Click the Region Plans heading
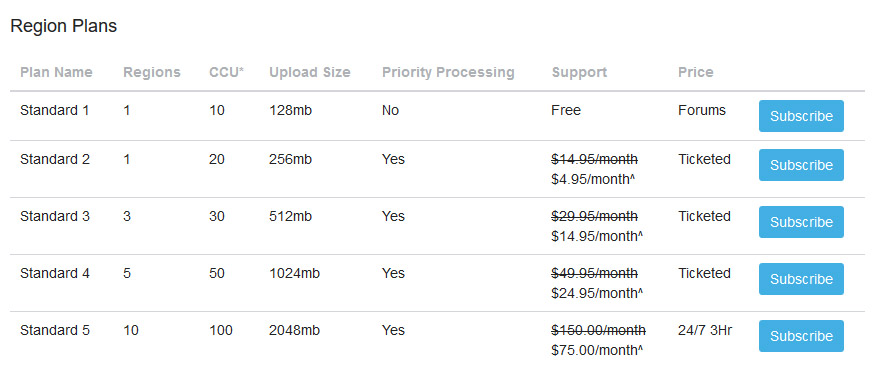This screenshot has width=878, height=385. coord(64,26)
